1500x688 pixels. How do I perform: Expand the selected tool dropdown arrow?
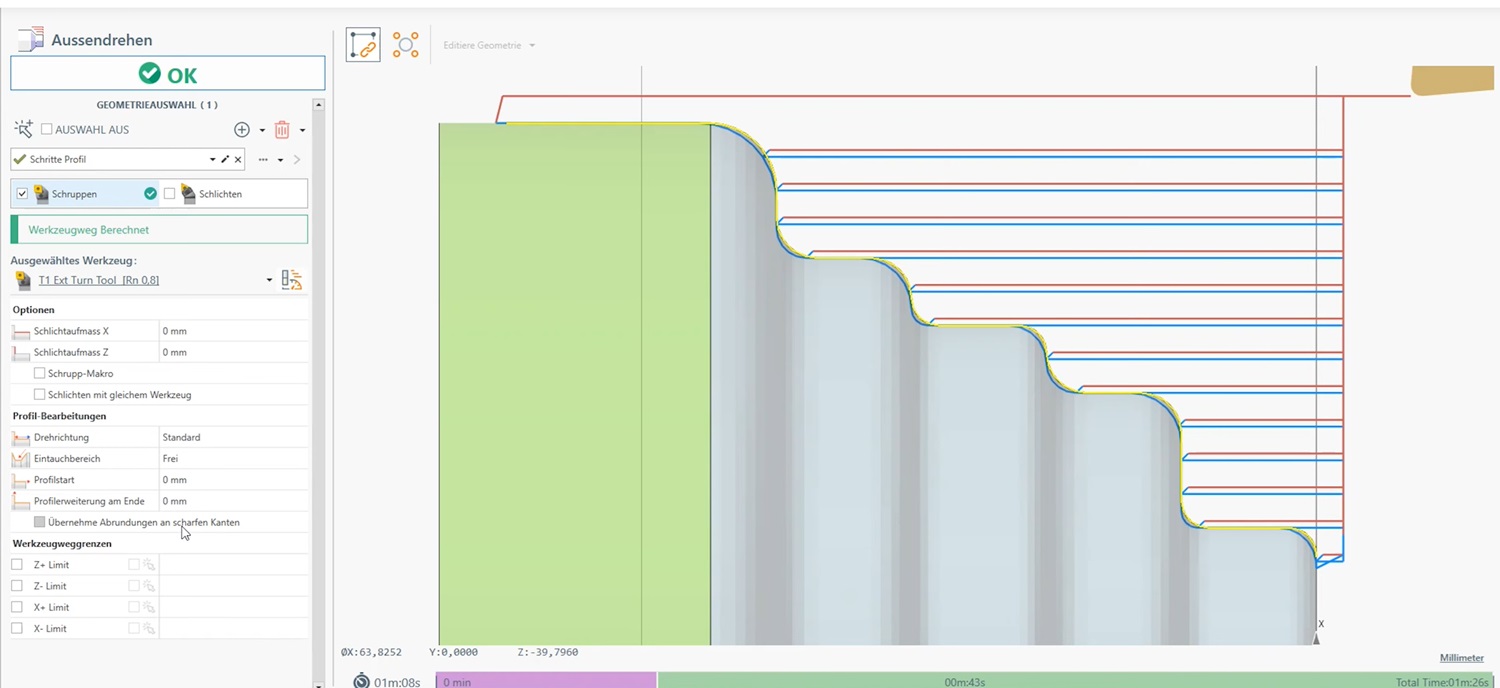point(269,281)
